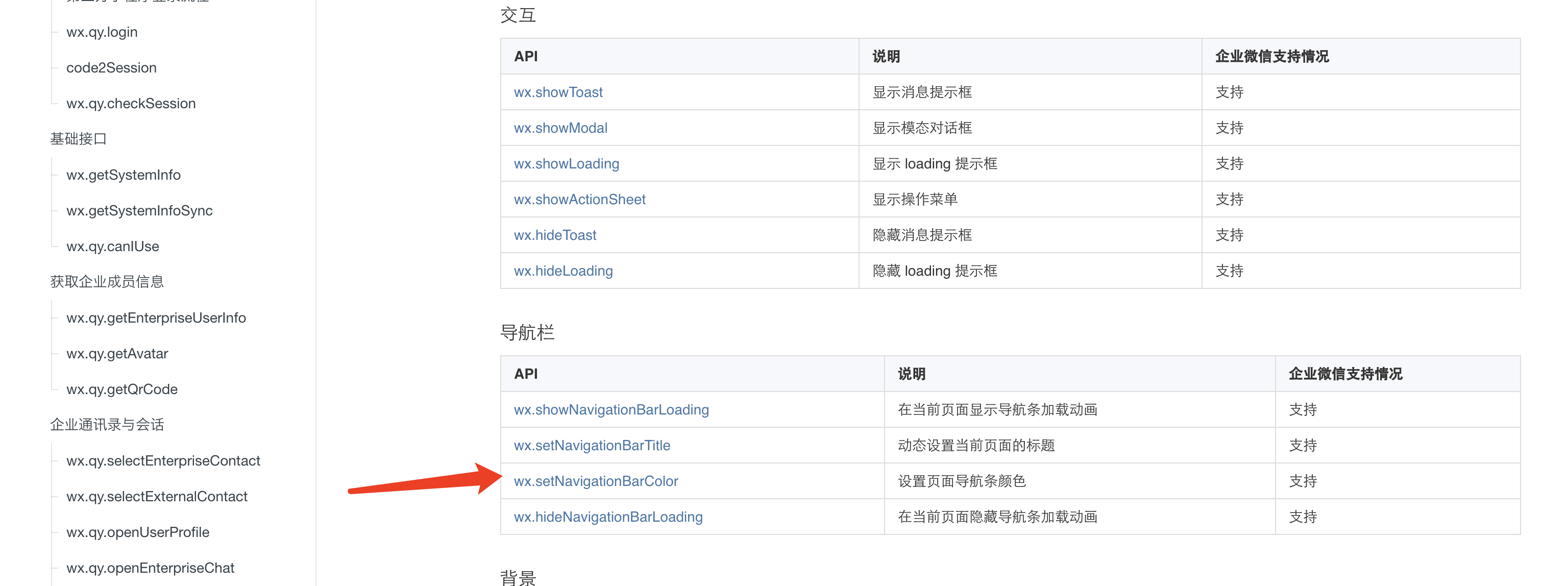Open the wx.showModal API link

560,128
